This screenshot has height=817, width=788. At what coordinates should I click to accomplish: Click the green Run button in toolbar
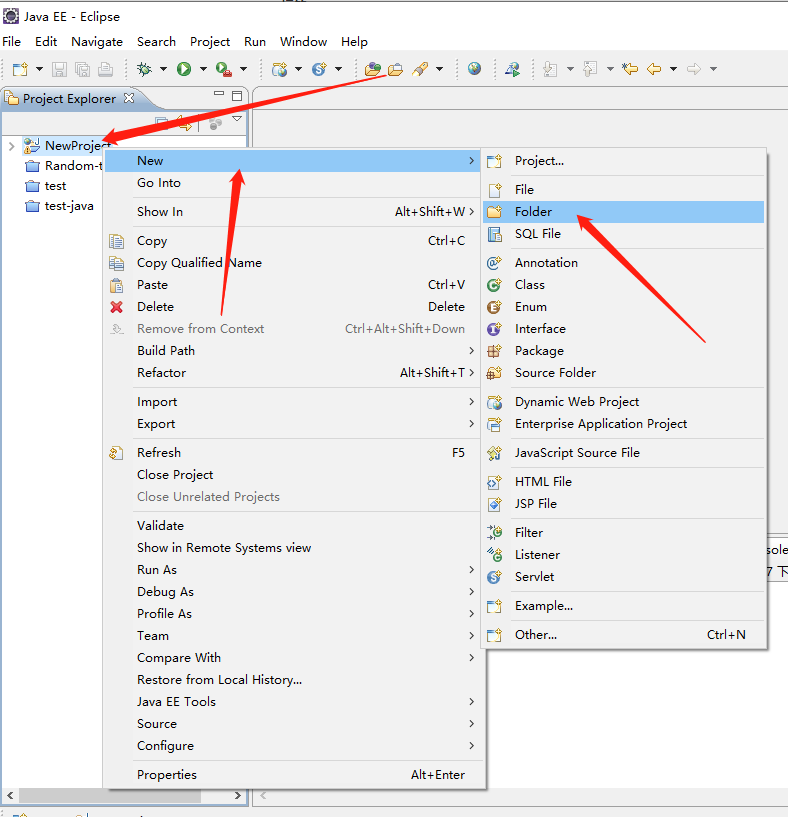tap(184, 69)
